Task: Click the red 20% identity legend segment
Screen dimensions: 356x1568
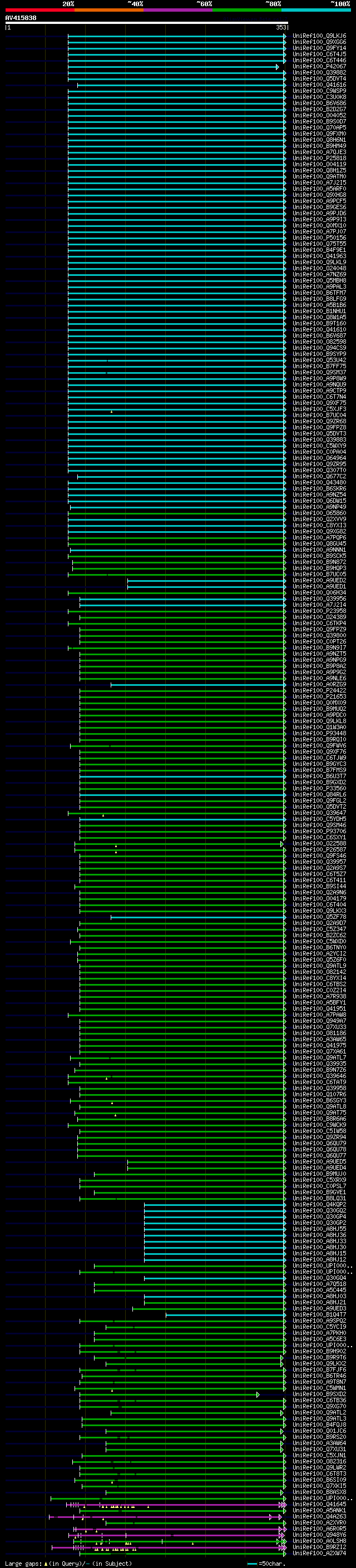Action: [x=39, y=10]
